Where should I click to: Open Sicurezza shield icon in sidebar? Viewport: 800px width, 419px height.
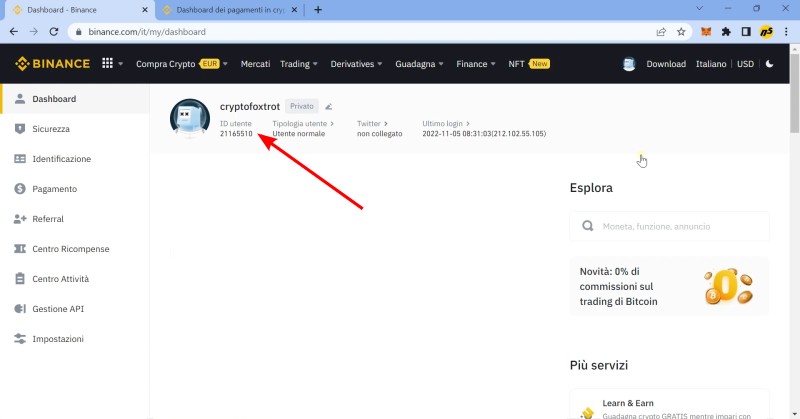(20, 129)
